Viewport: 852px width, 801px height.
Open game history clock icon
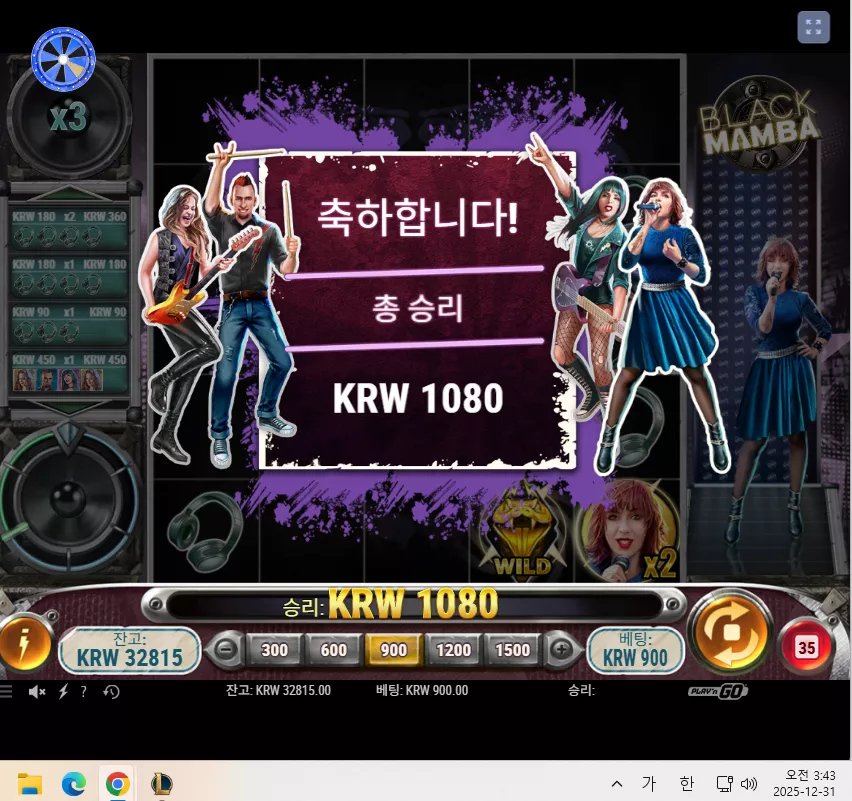click(x=111, y=692)
